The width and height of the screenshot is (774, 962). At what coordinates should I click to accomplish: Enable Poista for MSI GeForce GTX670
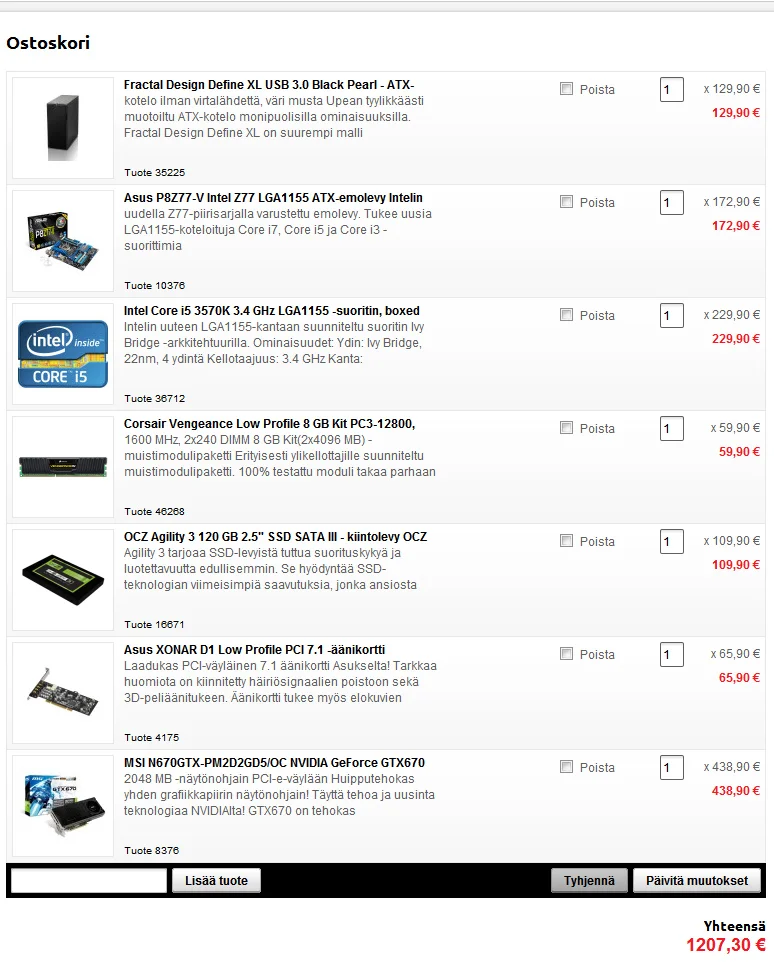coord(566,766)
